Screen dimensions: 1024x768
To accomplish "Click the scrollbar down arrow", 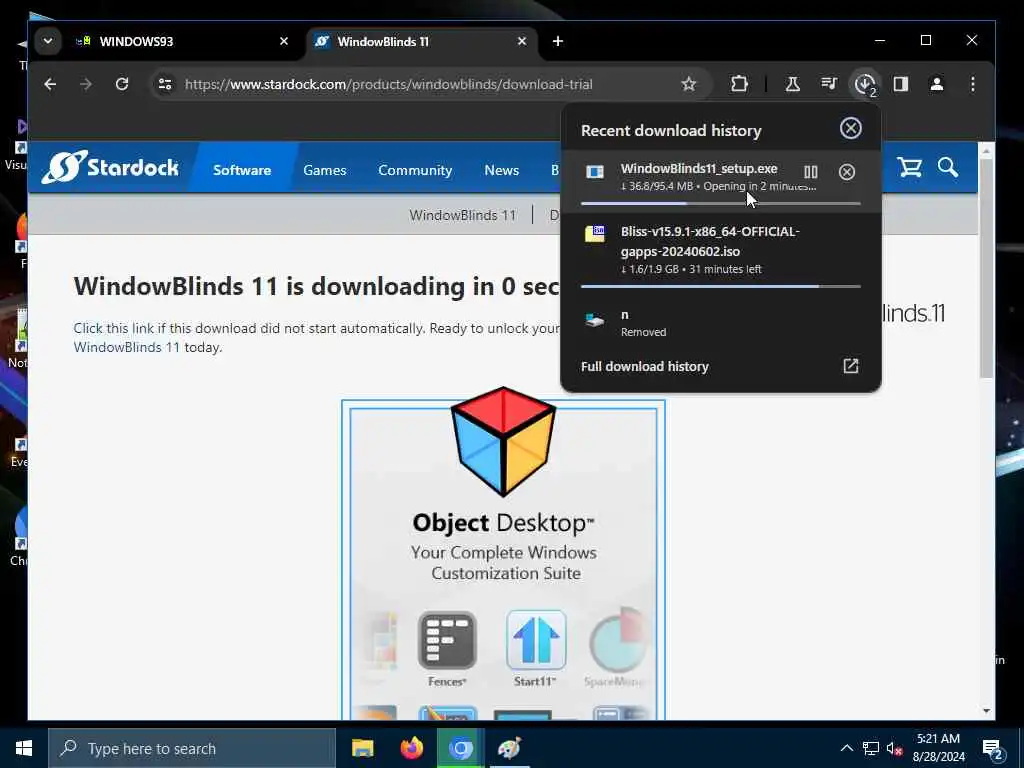I will pyautogui.click(x=986, y=711).
